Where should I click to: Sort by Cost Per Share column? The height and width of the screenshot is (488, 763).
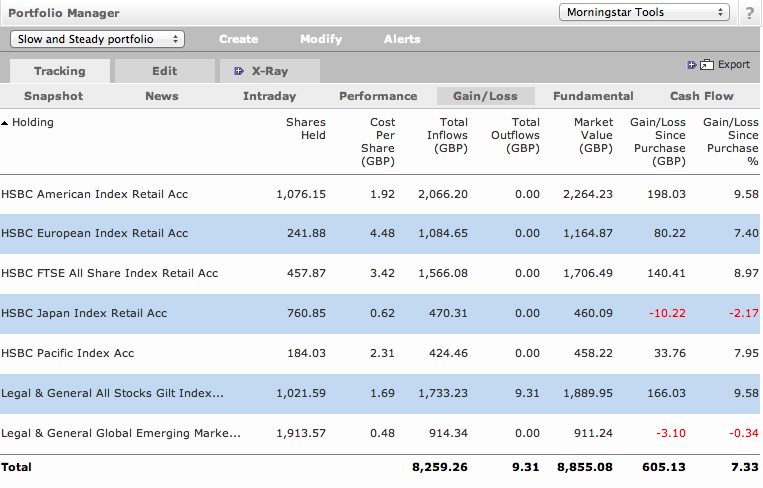coord(378,142)
